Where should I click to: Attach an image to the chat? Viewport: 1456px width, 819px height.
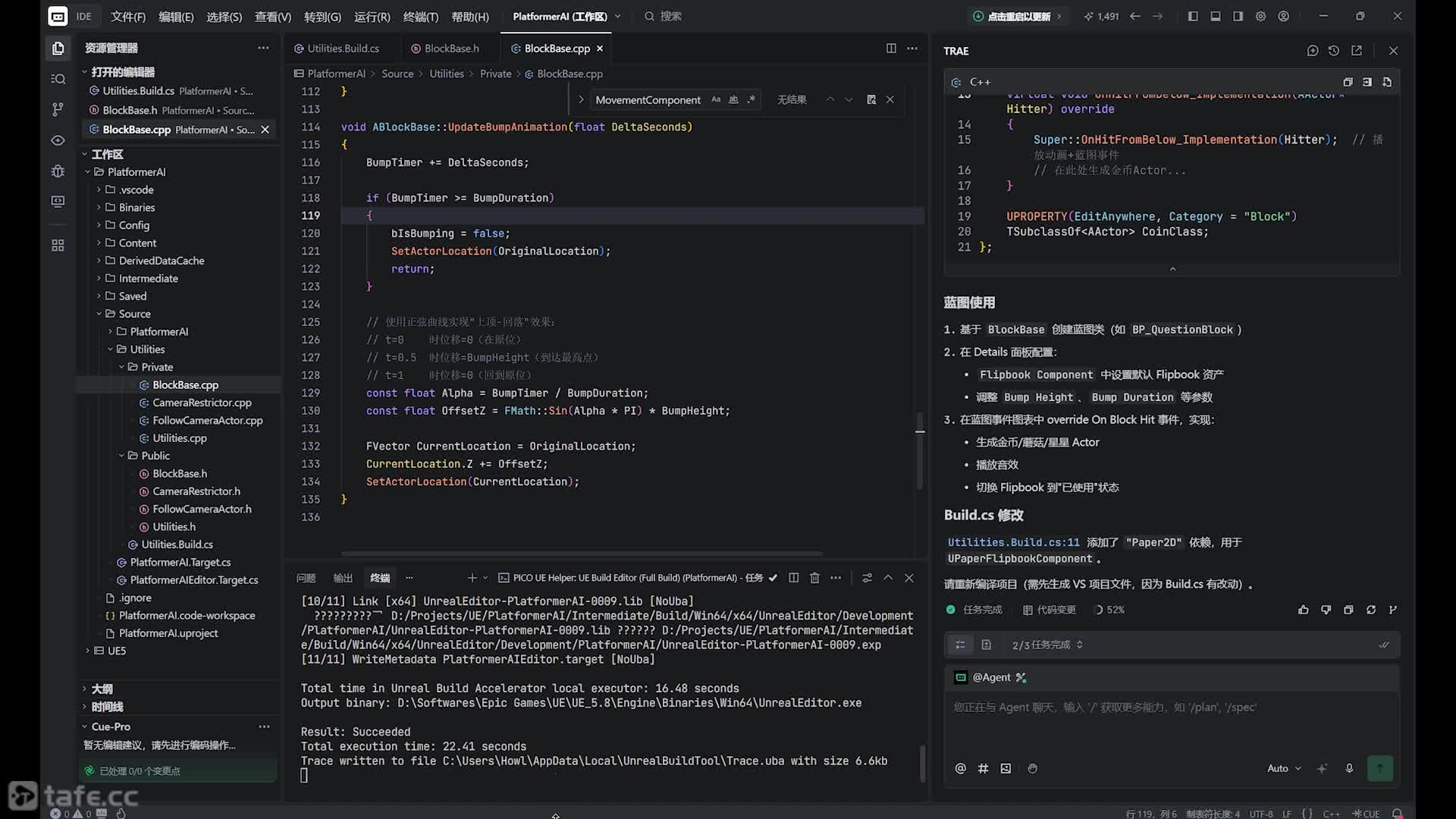[x=1006, y=768]
